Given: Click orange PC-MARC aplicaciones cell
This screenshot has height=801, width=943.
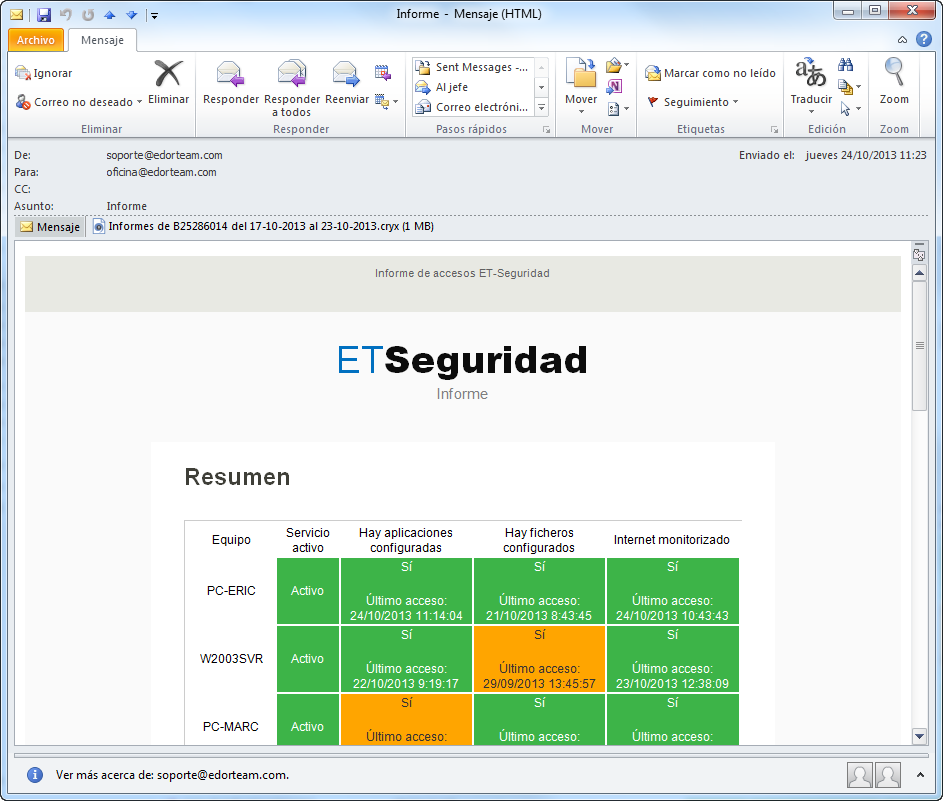Looking at the screenshot, I should point(406,720).
